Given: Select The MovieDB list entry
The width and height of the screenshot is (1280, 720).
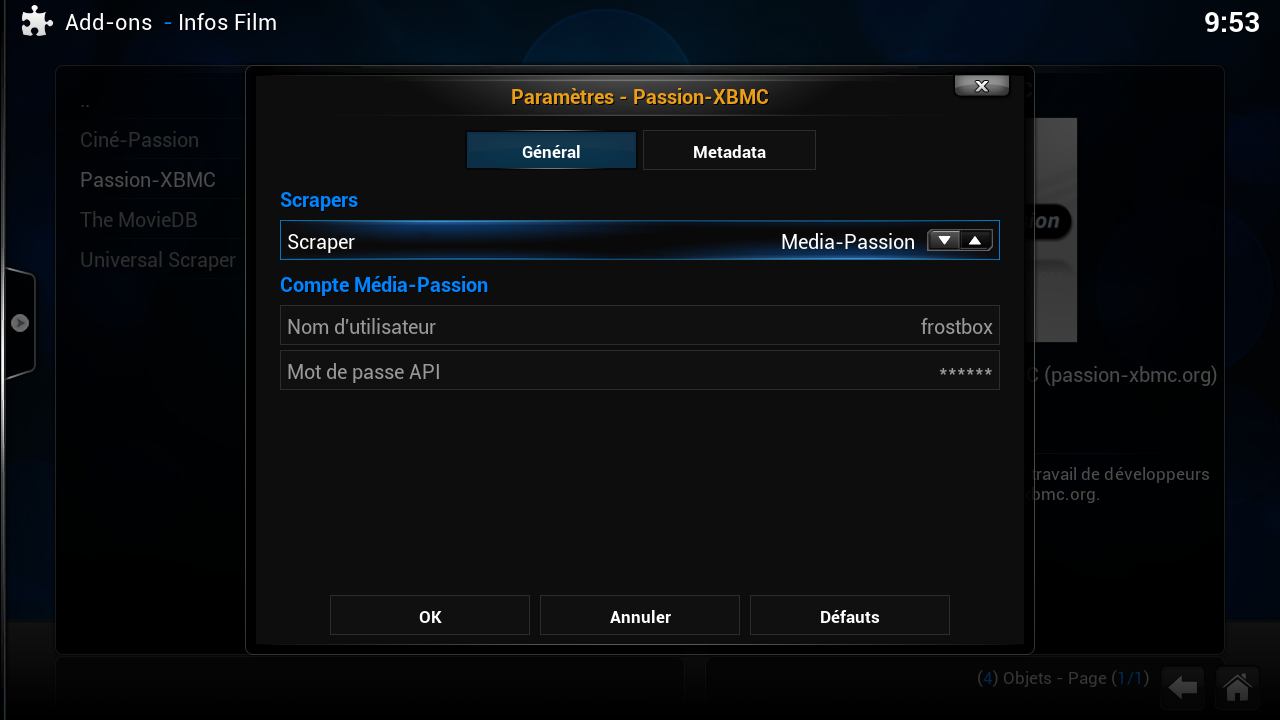Looking at the screenshot, I should tap(139, 220).
